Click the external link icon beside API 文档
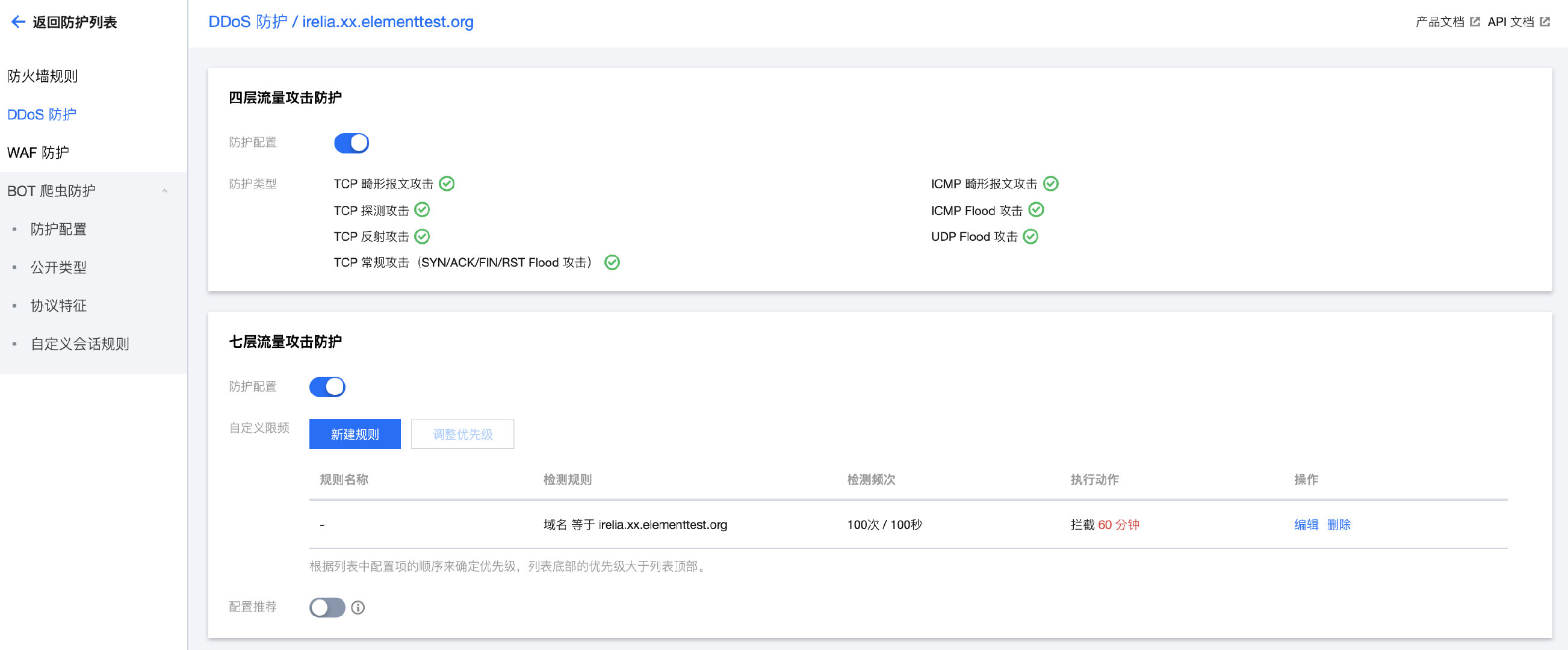This screenshot has width=1568, height=650. coord(1545,22)
